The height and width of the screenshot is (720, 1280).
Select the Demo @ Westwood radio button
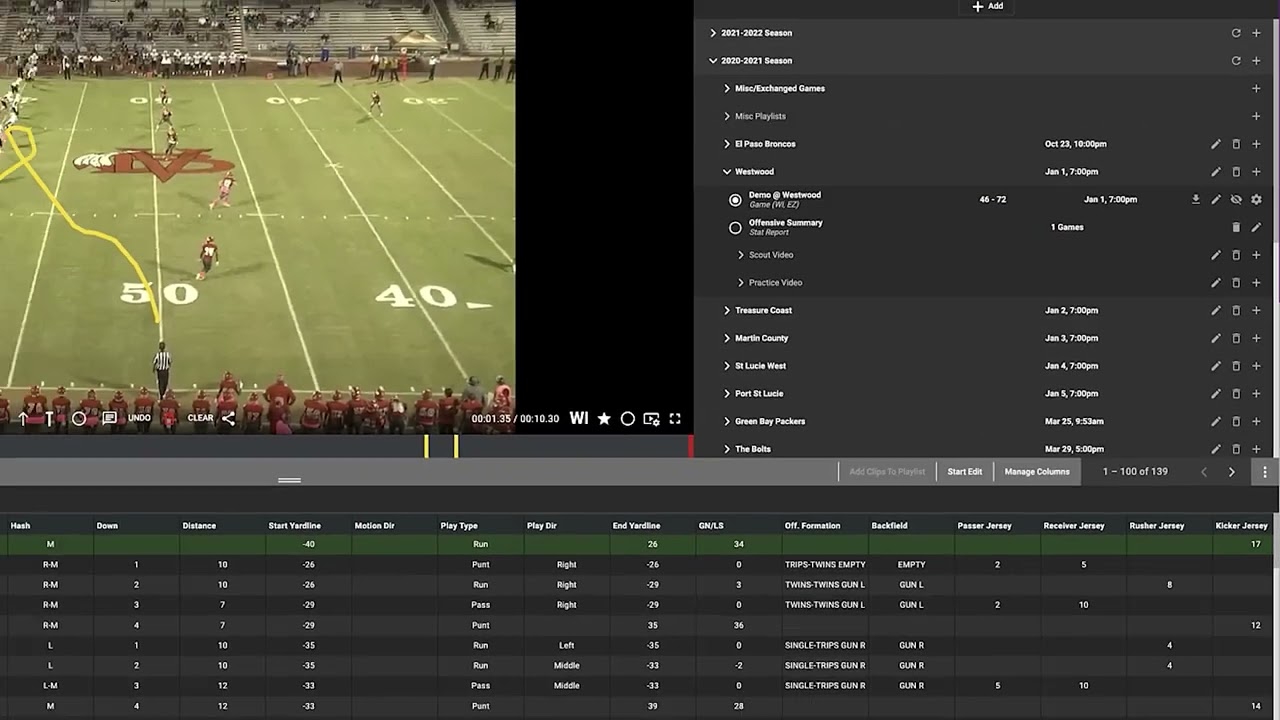735,200
